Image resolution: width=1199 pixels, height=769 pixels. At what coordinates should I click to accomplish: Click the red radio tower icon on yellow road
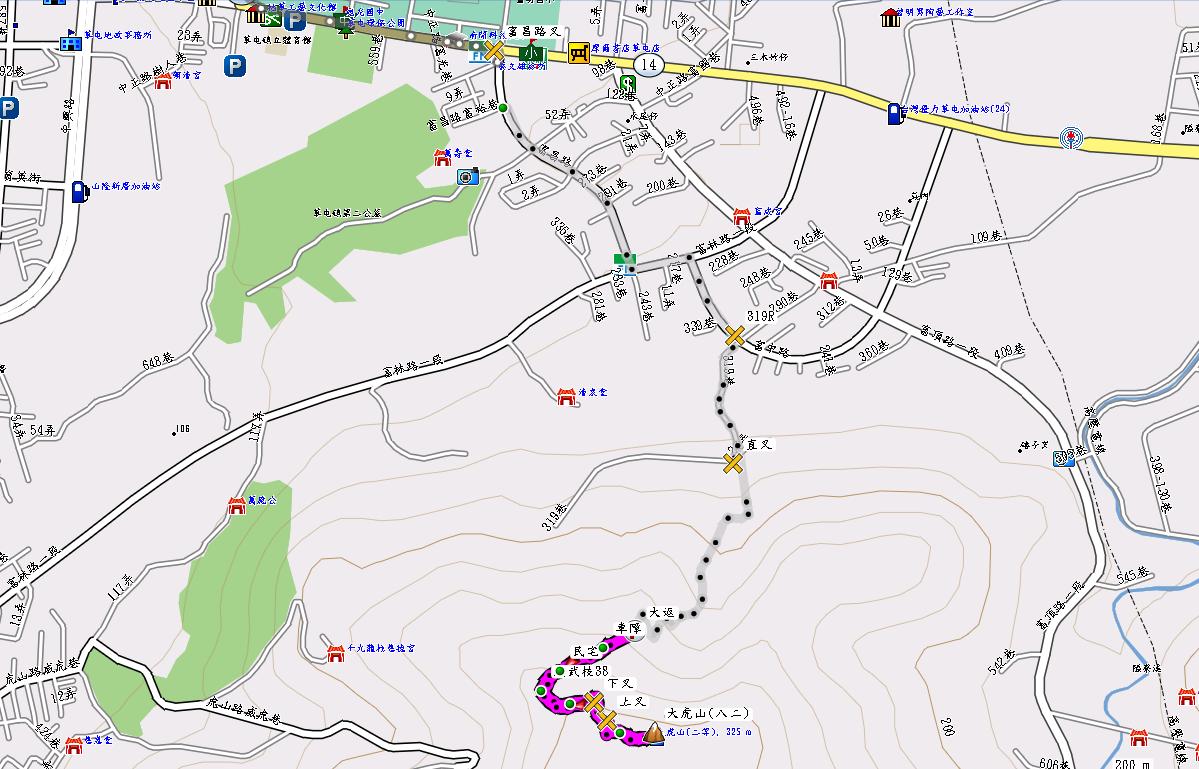1072,137
